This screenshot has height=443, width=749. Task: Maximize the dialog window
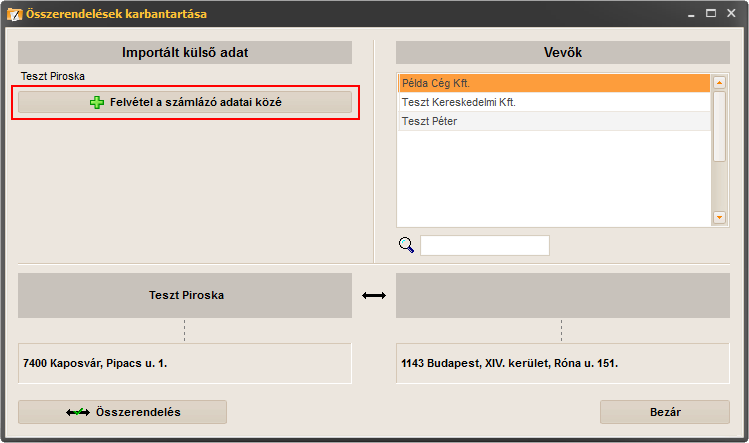(x=711, y=13)
